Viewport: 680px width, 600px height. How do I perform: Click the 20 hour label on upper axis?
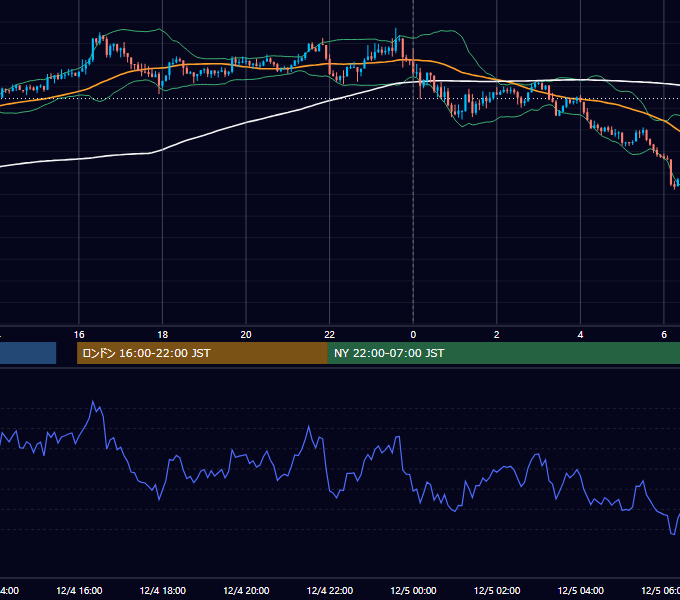click(x=246, y=335)
